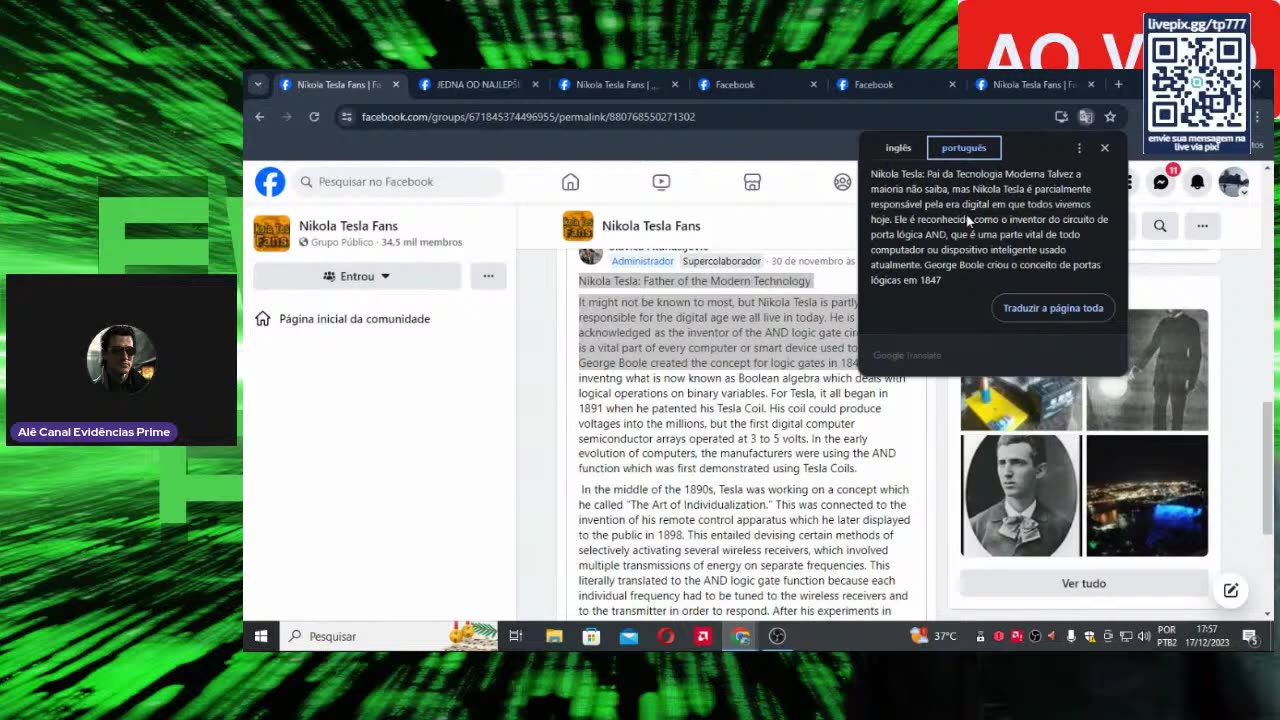Switch to the first Facebook browser tab

[x=757, y=85]
